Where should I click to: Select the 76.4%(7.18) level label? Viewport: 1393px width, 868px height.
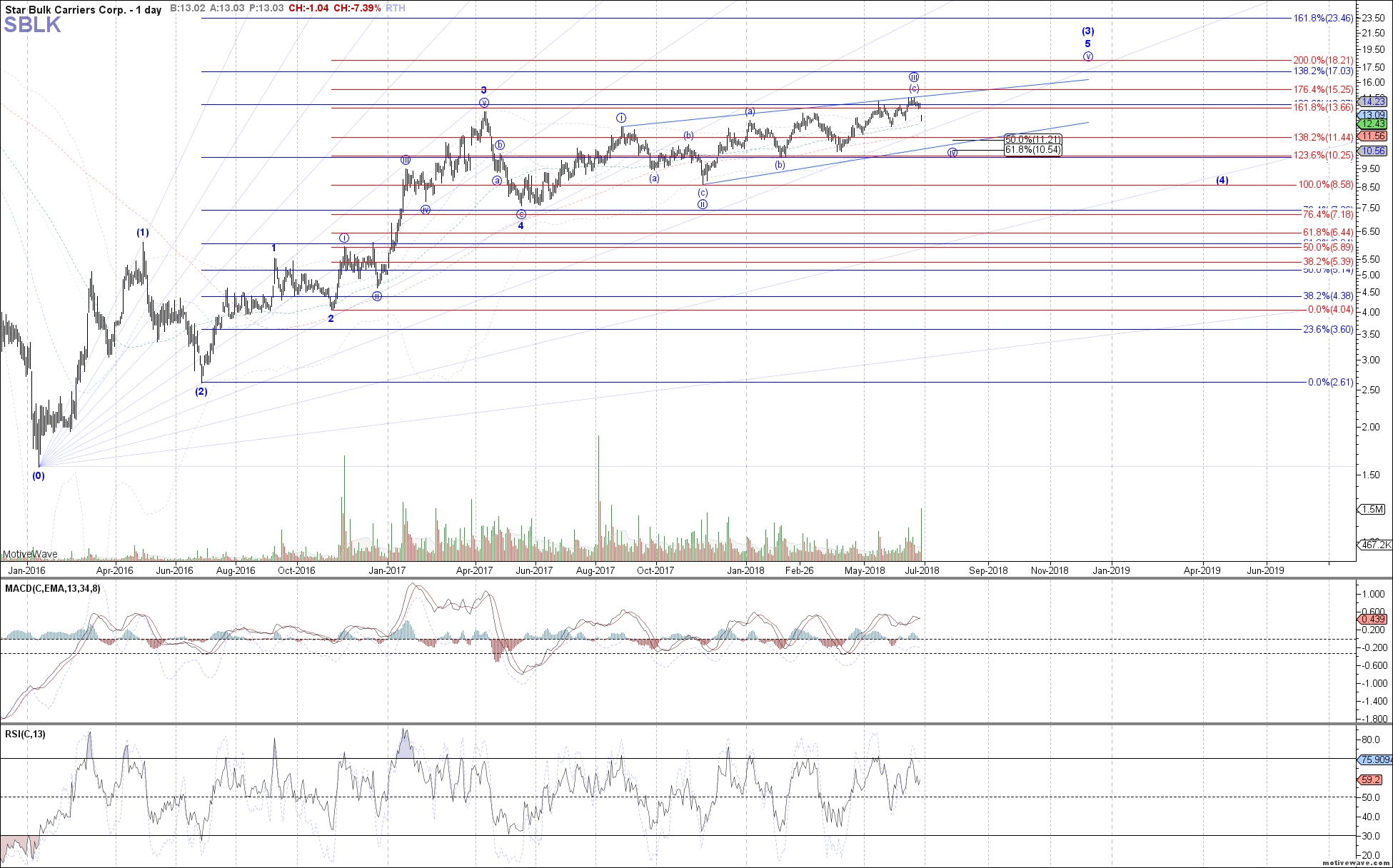click(x=1328, y=214)
